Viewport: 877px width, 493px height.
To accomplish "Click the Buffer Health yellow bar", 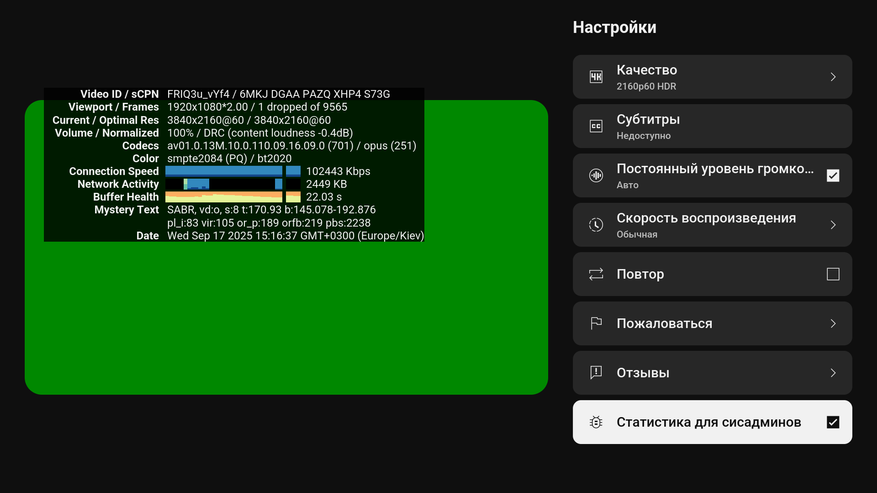I will click(x=232, y=197).
